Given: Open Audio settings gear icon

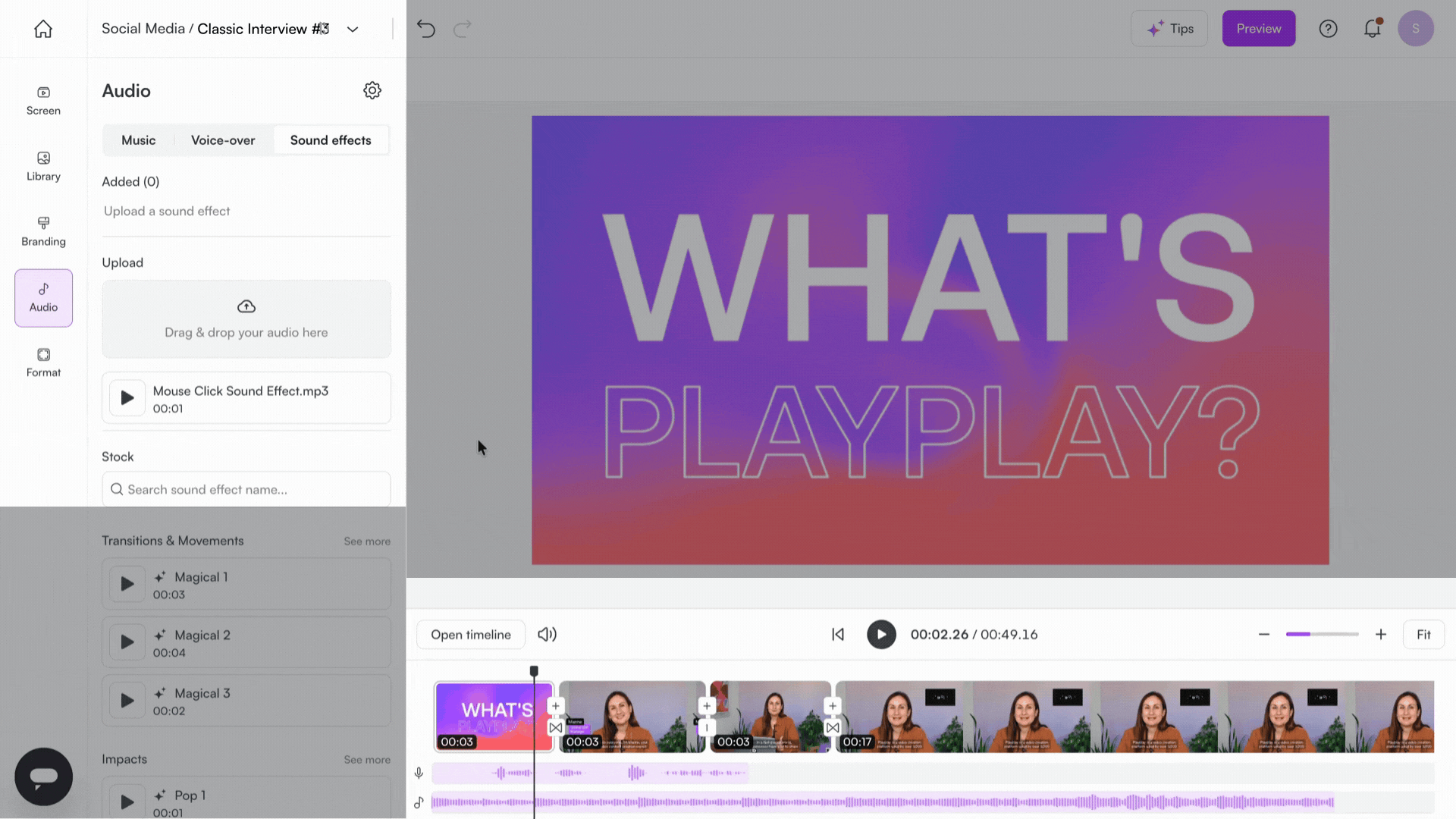Looking at the screenshot, I should pyautogui.click(x=372, y=90).
